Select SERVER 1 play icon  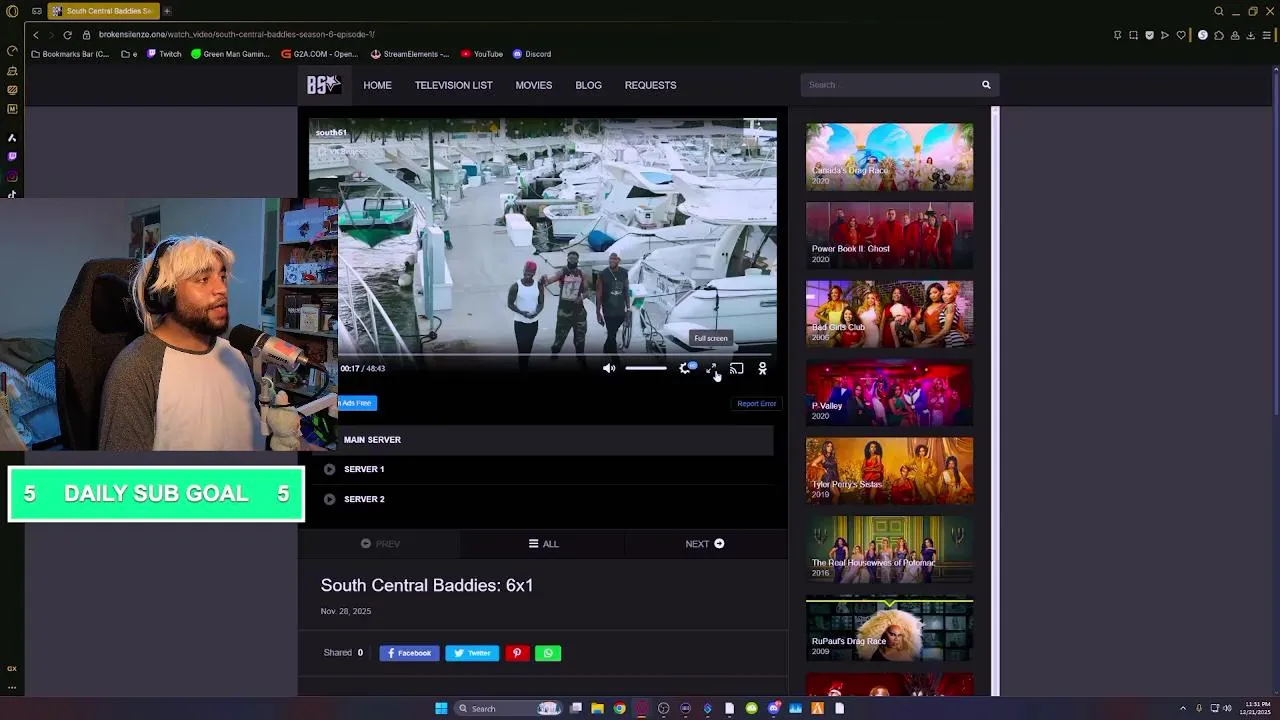tap(329, 469)
